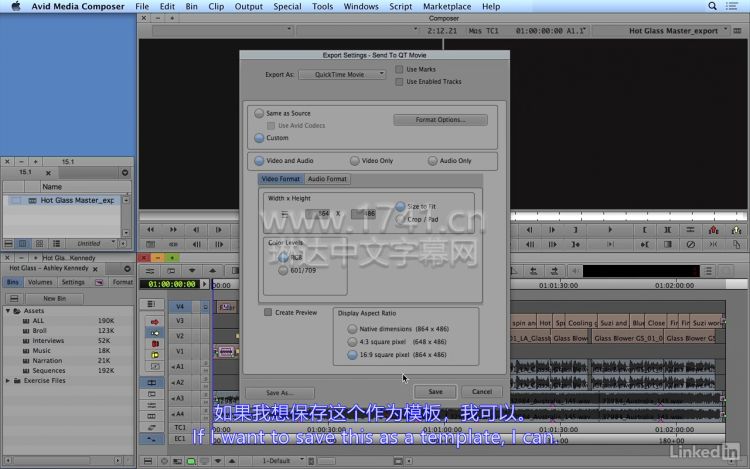Open the Apple menu

tap(16, 6)
